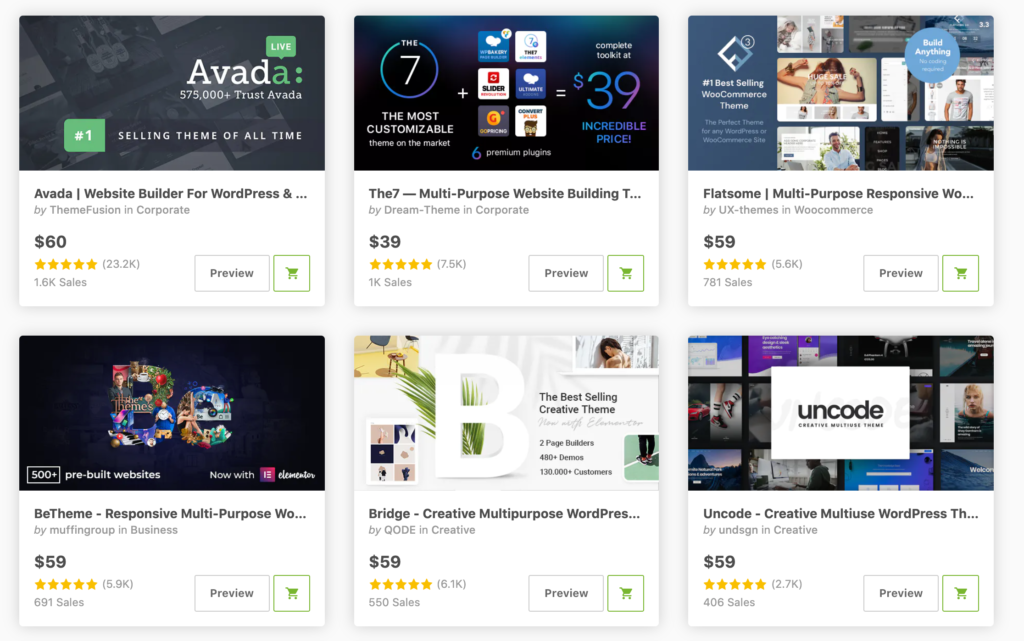Open the Woocommerce category link
The height and width of the screenshot is (641, 1024).
click(833, 210)
